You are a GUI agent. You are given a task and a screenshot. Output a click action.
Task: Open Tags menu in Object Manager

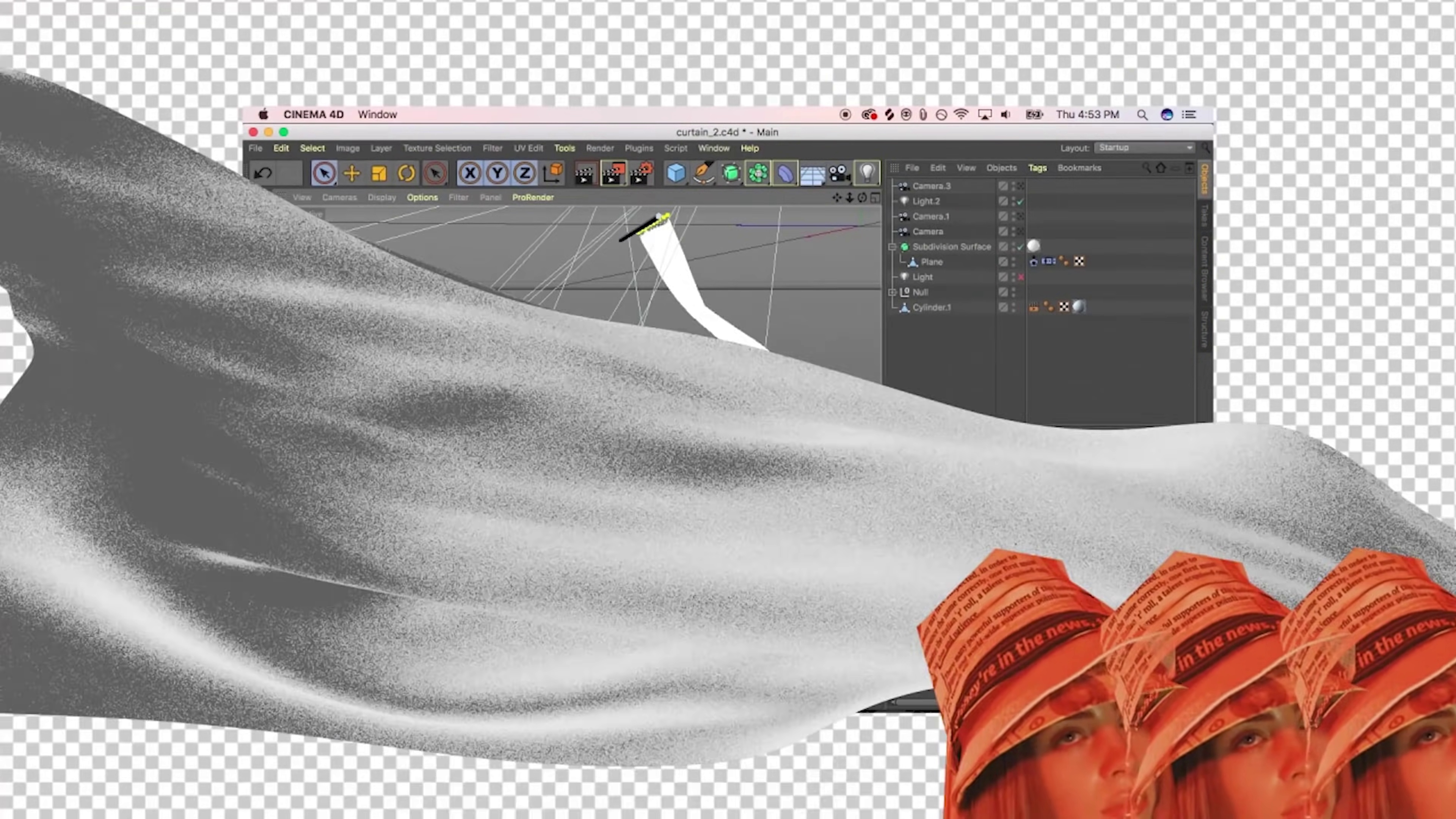pyautogui.click(x=1037, y=168)
